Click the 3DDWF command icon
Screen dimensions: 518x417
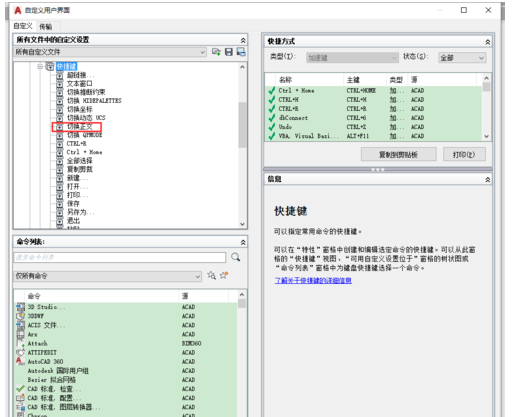coord(20,316)
